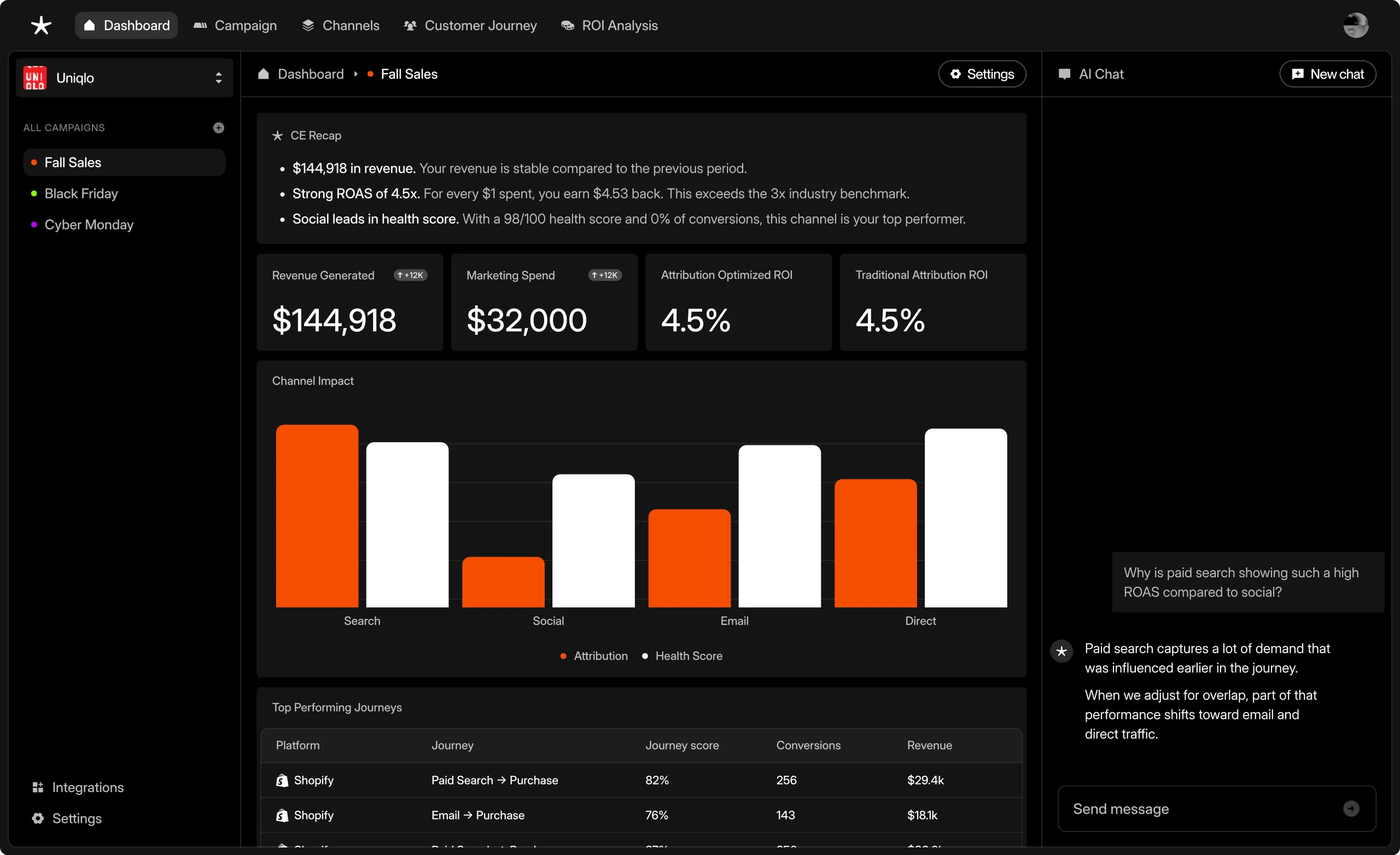Viewport: 1400px width, 855px height.
Task: Open the Campaign tab
Action: pos(235,25)
